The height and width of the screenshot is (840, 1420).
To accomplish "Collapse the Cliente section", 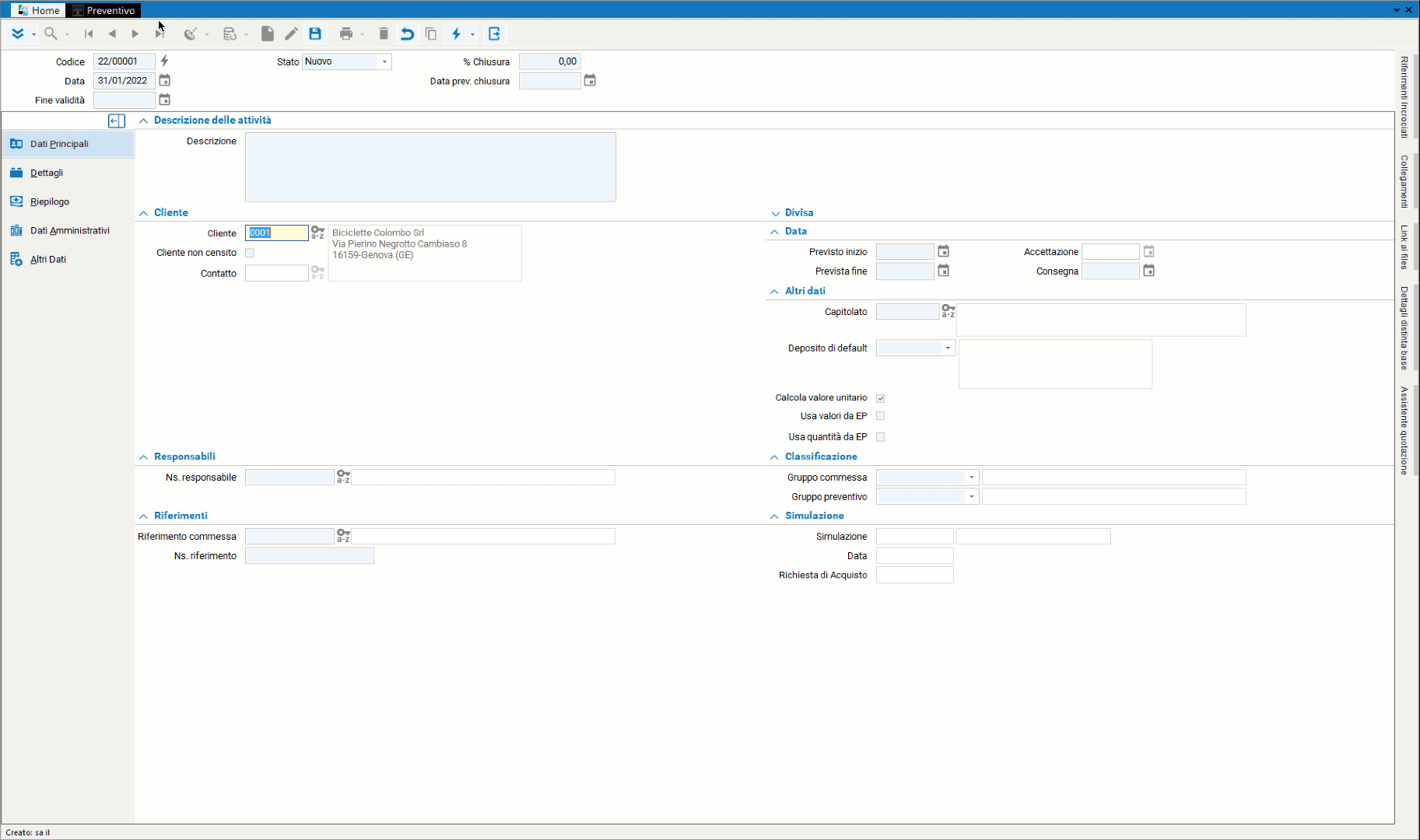I will pyautogui.click(x=143, y=213).
